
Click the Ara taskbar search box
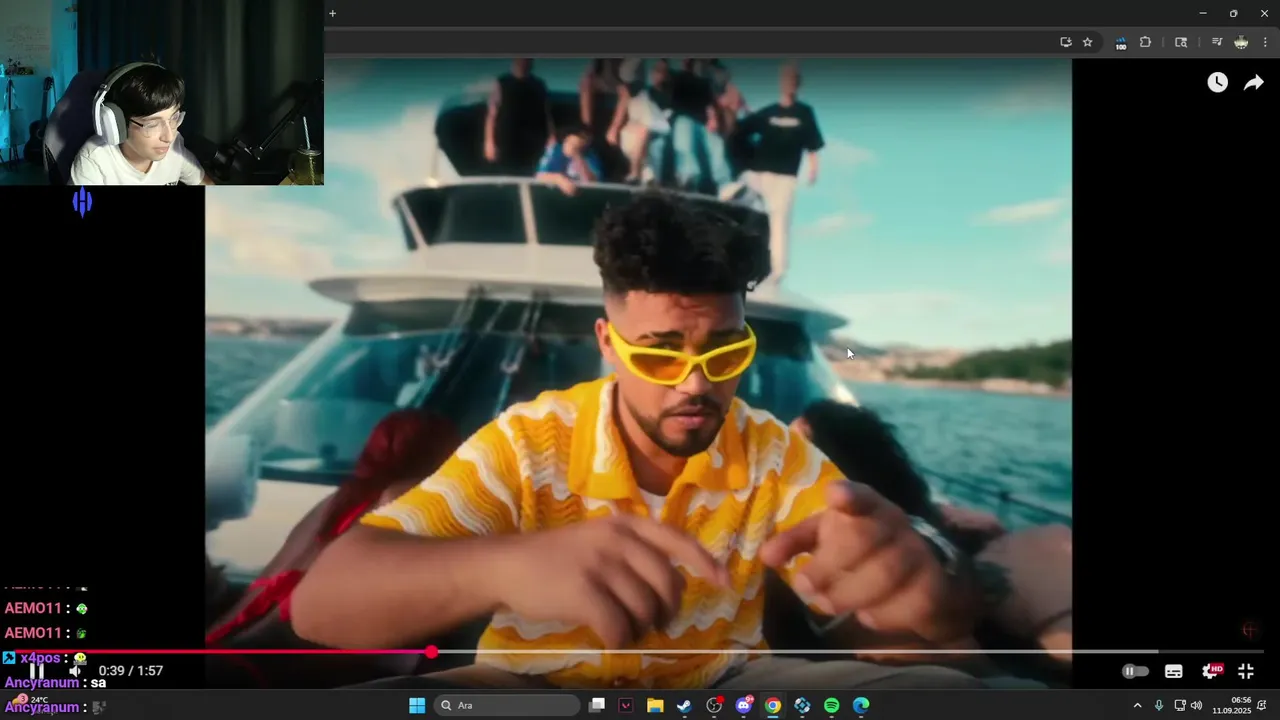tap(507, 705)
